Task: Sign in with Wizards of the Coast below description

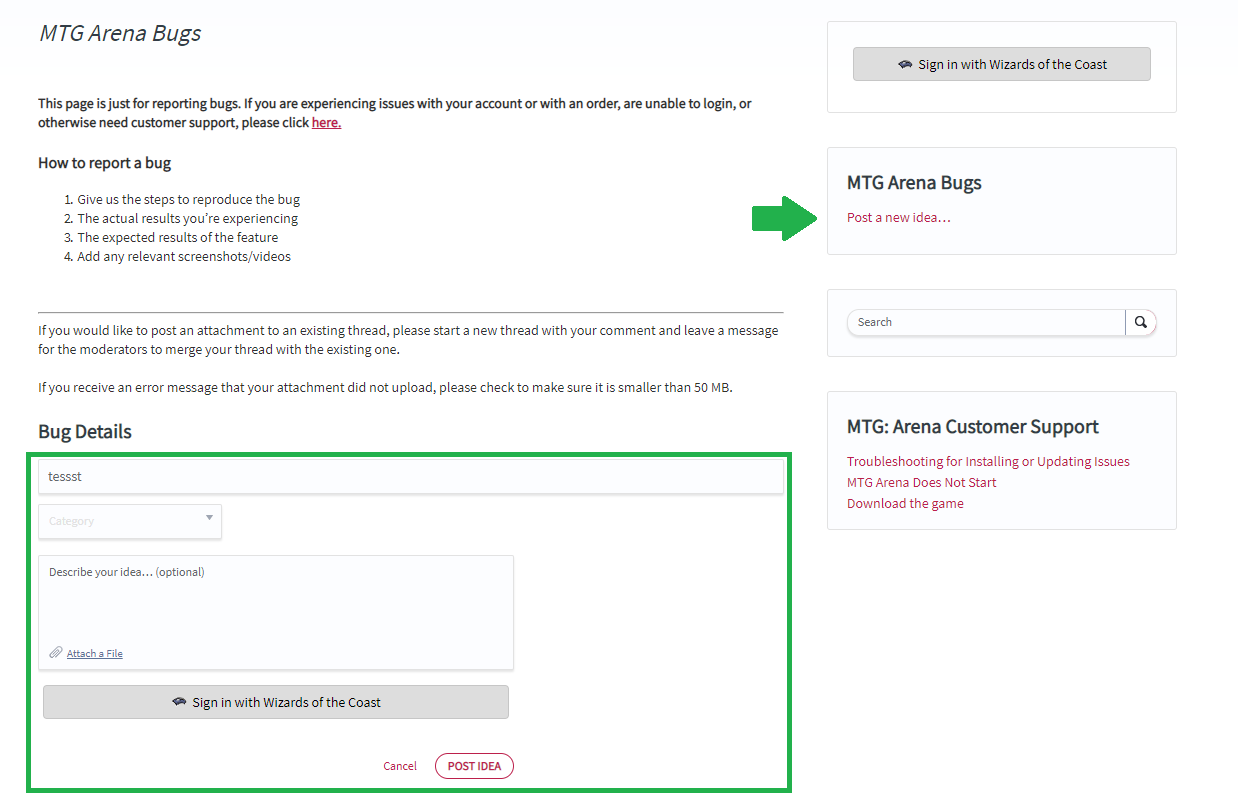Action: 276,702
